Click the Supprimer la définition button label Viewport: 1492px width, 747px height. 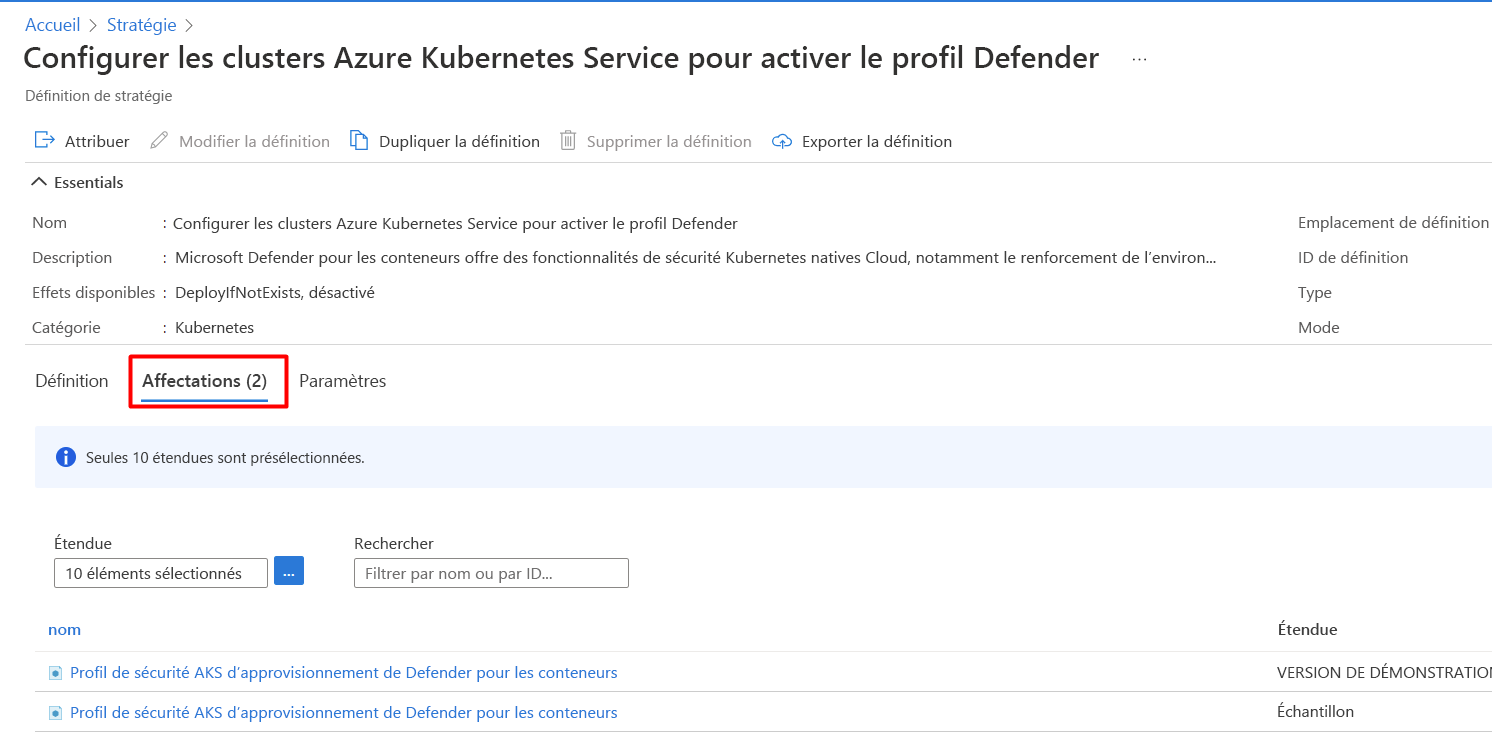coord(669,141)
